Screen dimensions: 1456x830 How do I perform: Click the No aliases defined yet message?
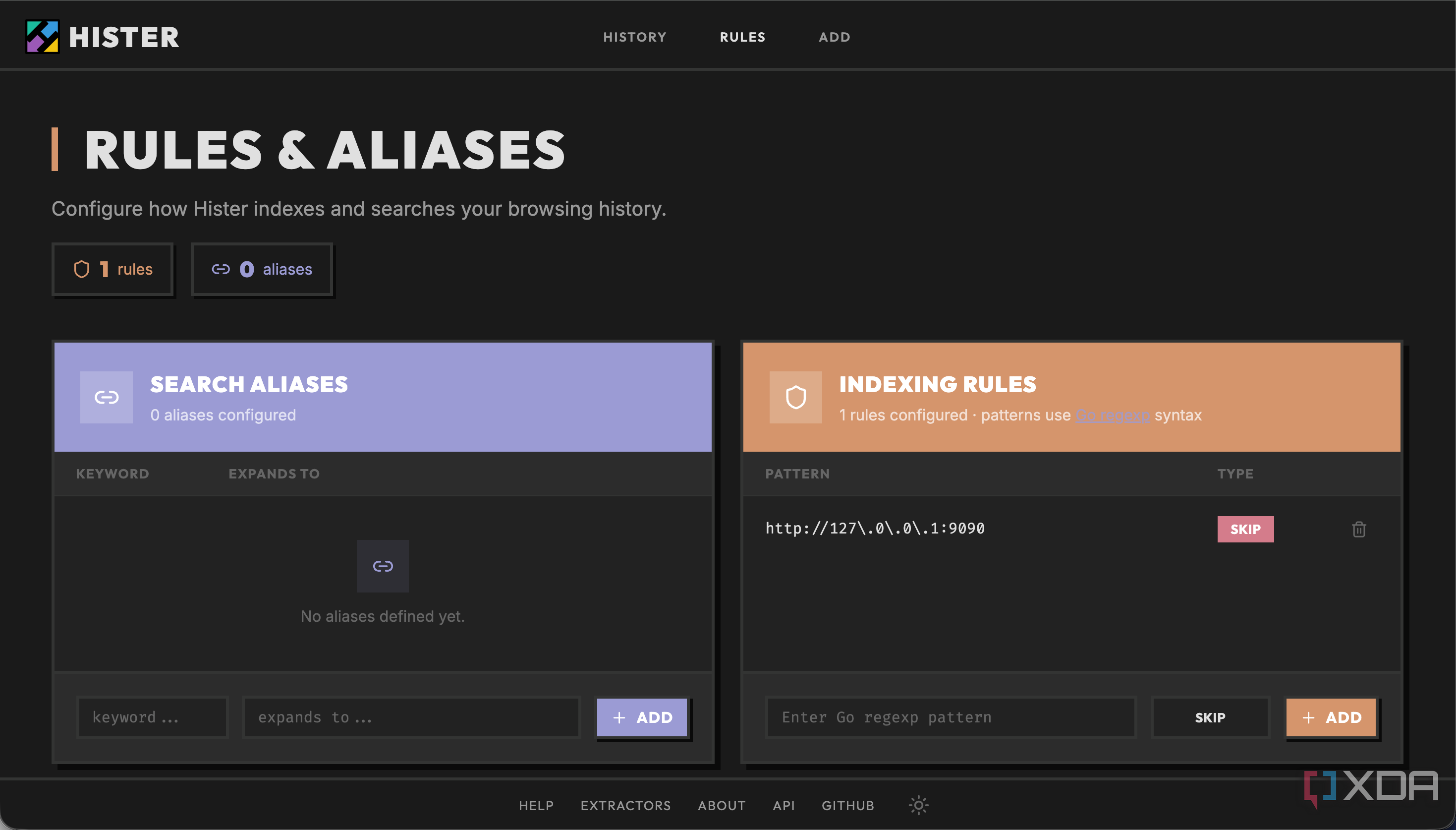click(383, 616)
